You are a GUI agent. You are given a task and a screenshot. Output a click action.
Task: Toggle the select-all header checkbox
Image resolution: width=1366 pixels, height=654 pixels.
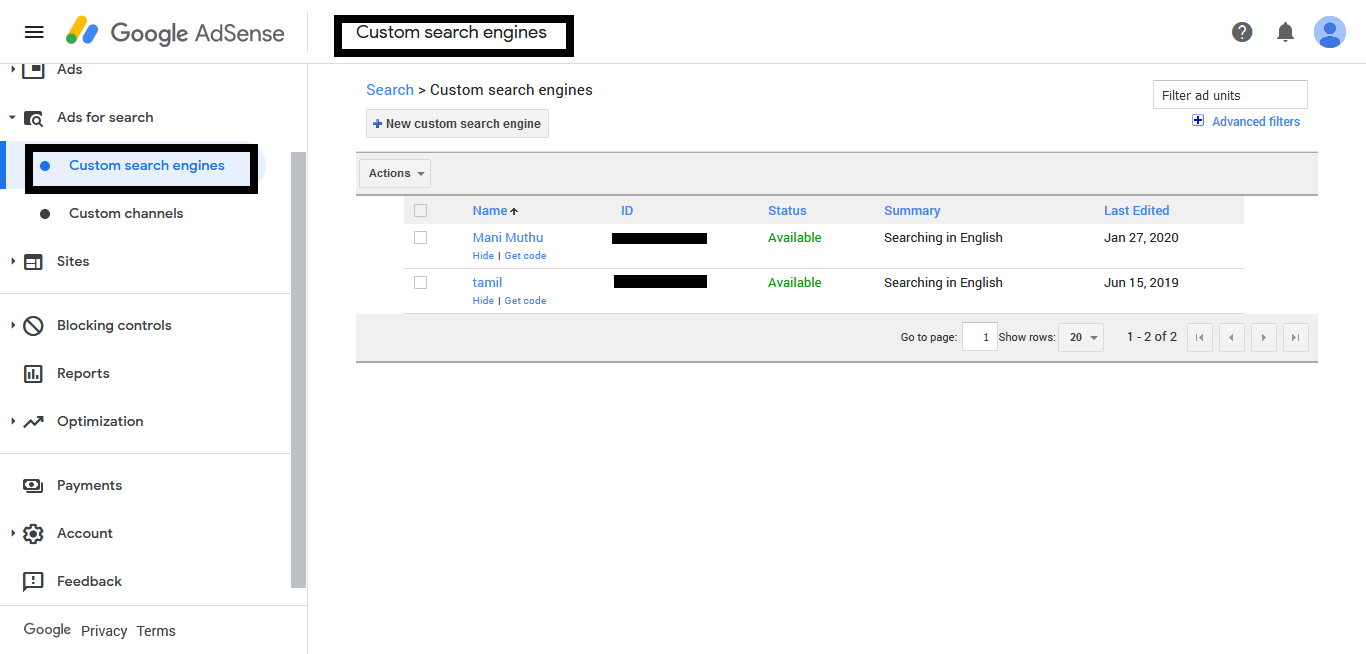[x=420, y=211]
